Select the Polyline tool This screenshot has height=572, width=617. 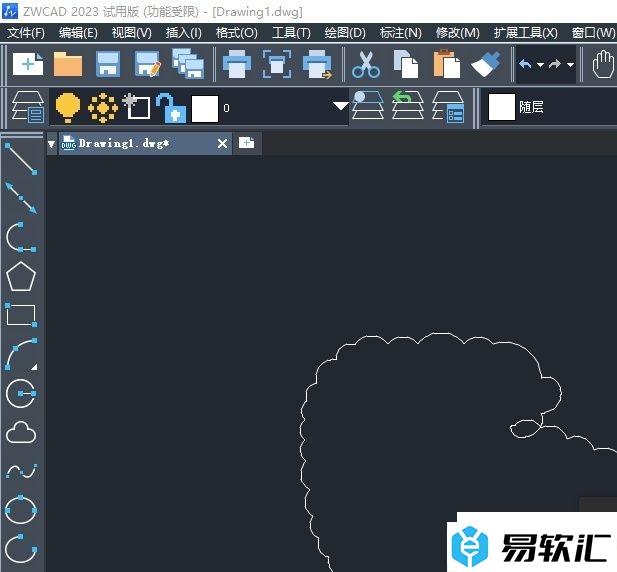tap(21, 237)
